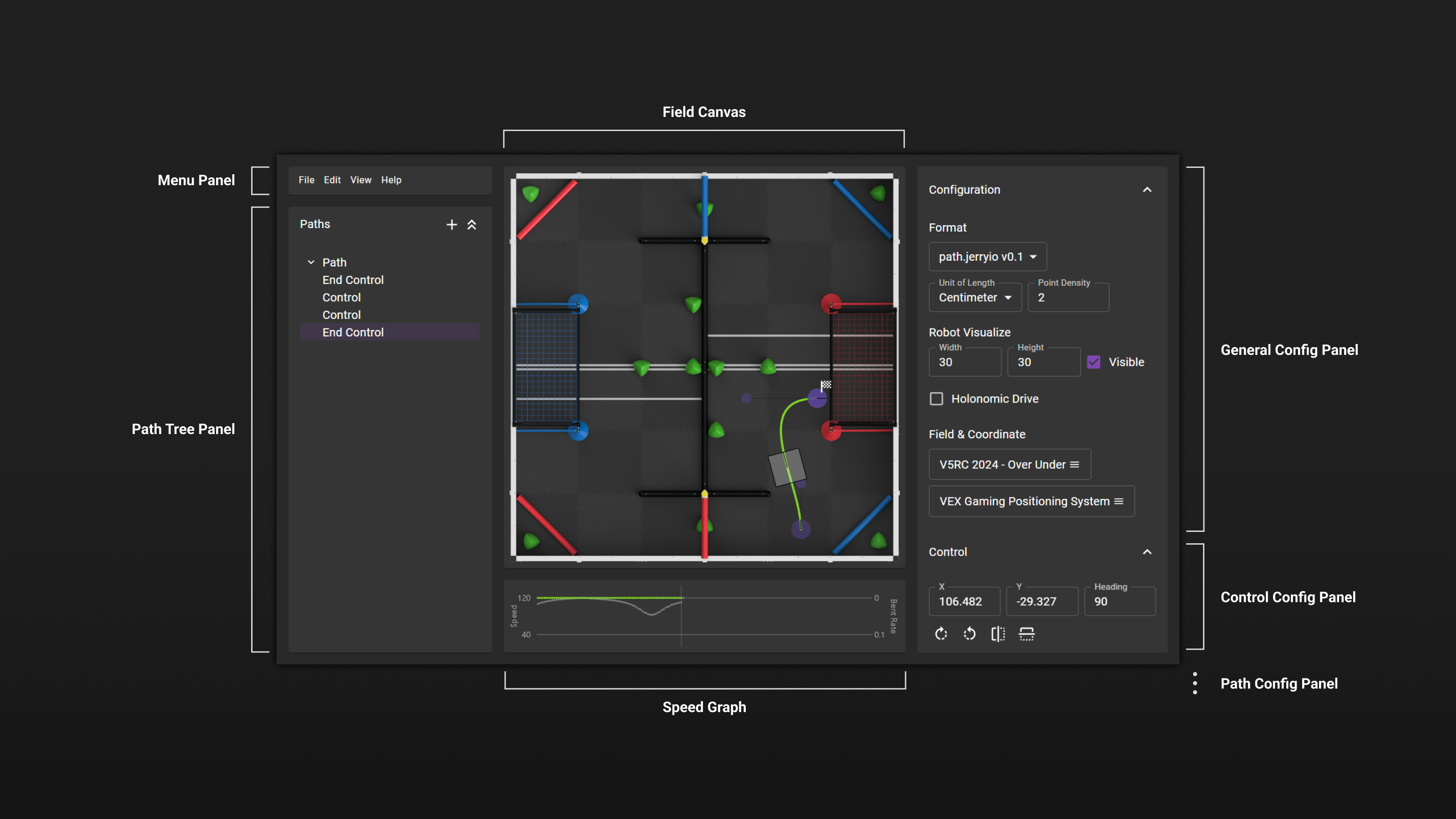Open the View menu

[x=361, y=180]
